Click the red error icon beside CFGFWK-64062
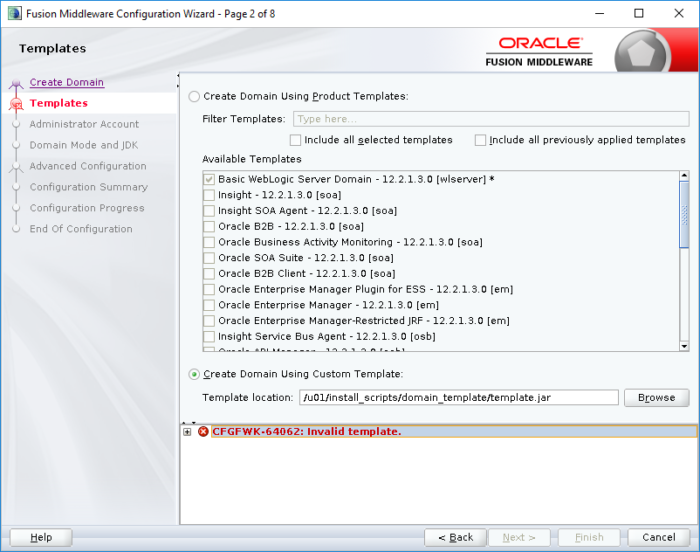 click(203, 432)
